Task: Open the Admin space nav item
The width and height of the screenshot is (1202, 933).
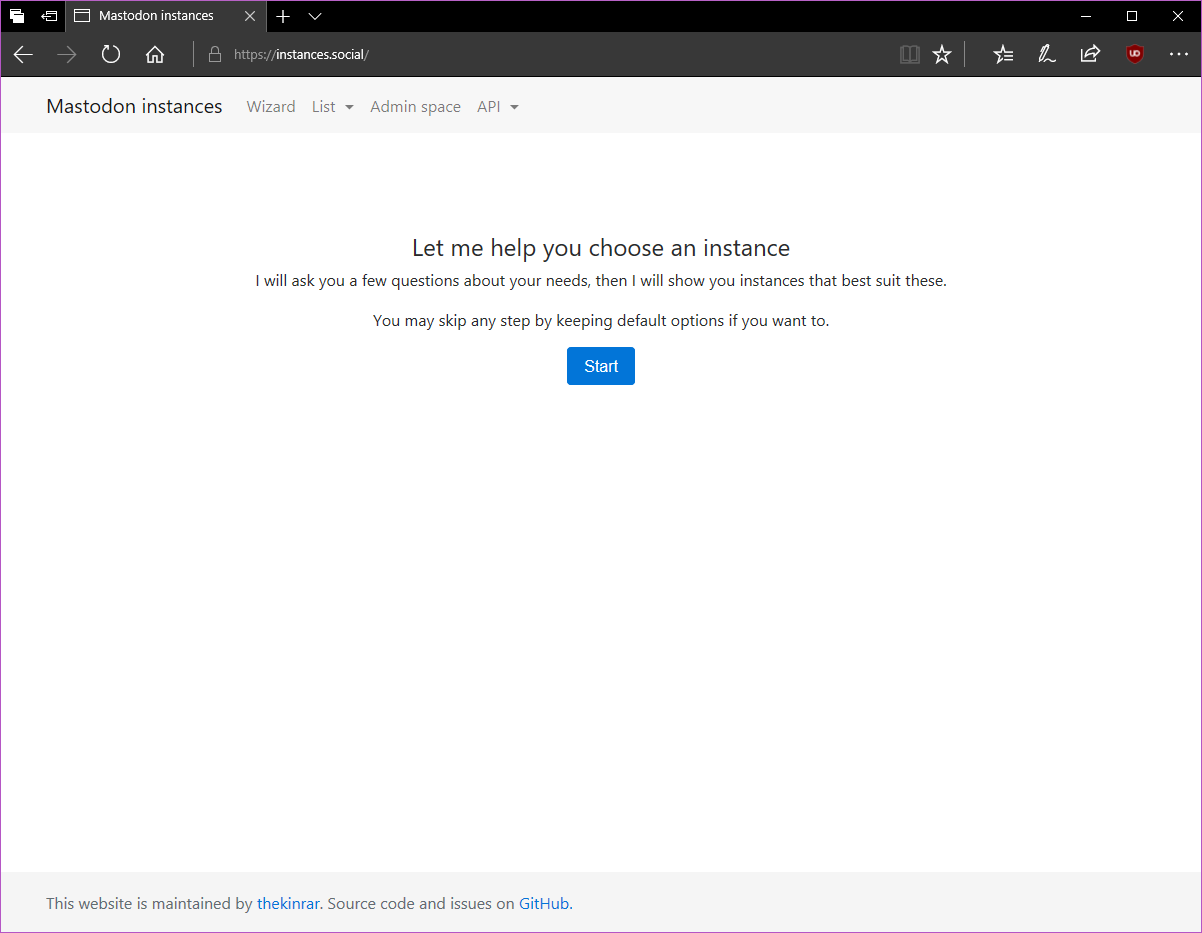Action: (415, 107)
